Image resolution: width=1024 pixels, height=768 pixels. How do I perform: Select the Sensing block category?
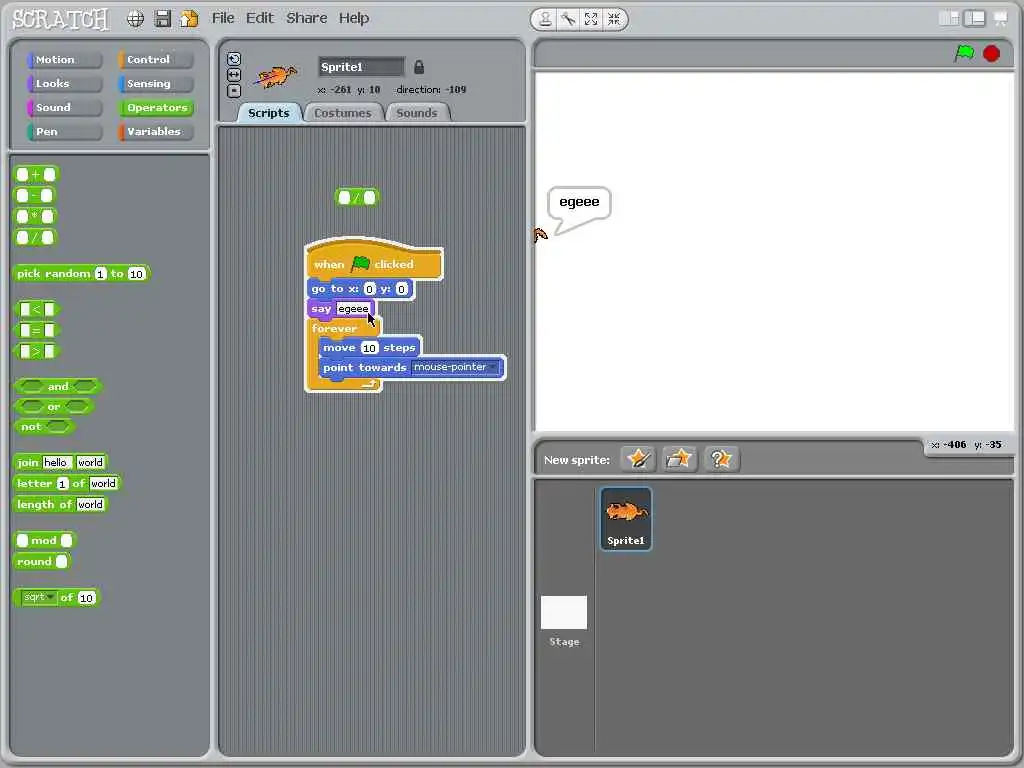155,84
